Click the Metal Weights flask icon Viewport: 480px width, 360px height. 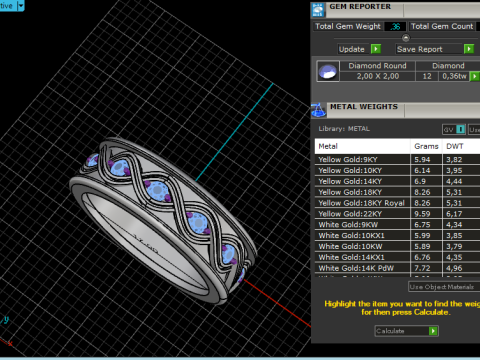tap(318, 110)
